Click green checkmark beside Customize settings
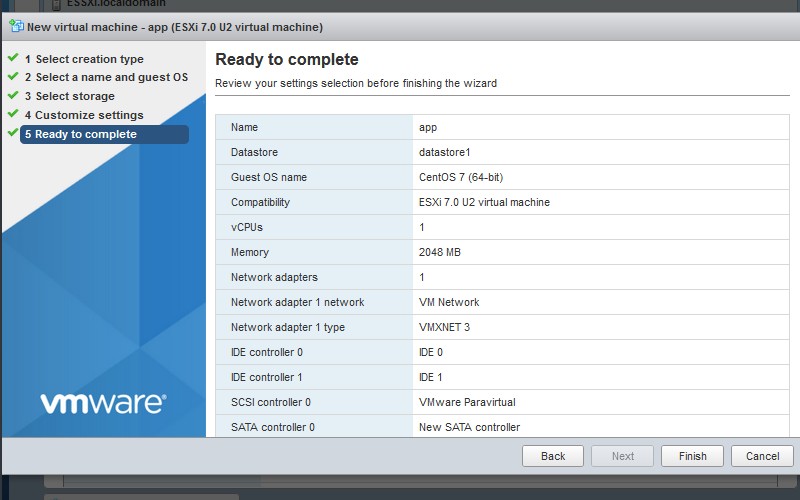The height and width of the screenshot is (500, 800). [13, 114]
